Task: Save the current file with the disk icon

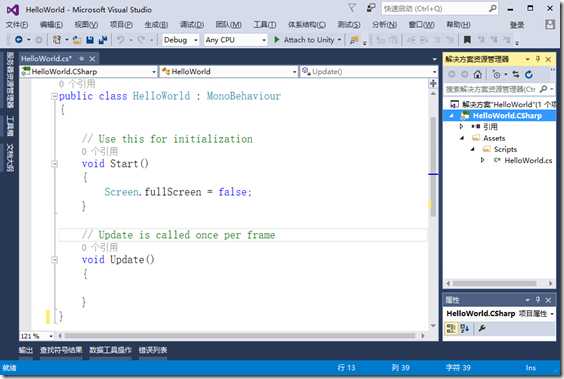Action: [x=90, y=40]
